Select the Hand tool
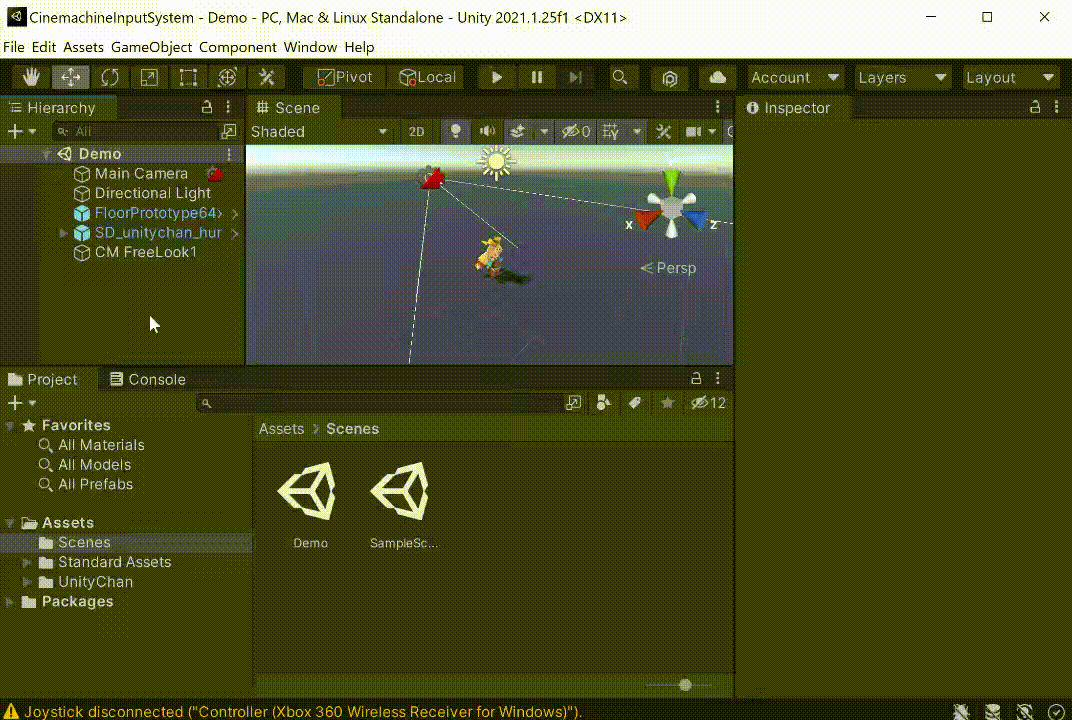1072x720 pixels. tap(31, 77)
